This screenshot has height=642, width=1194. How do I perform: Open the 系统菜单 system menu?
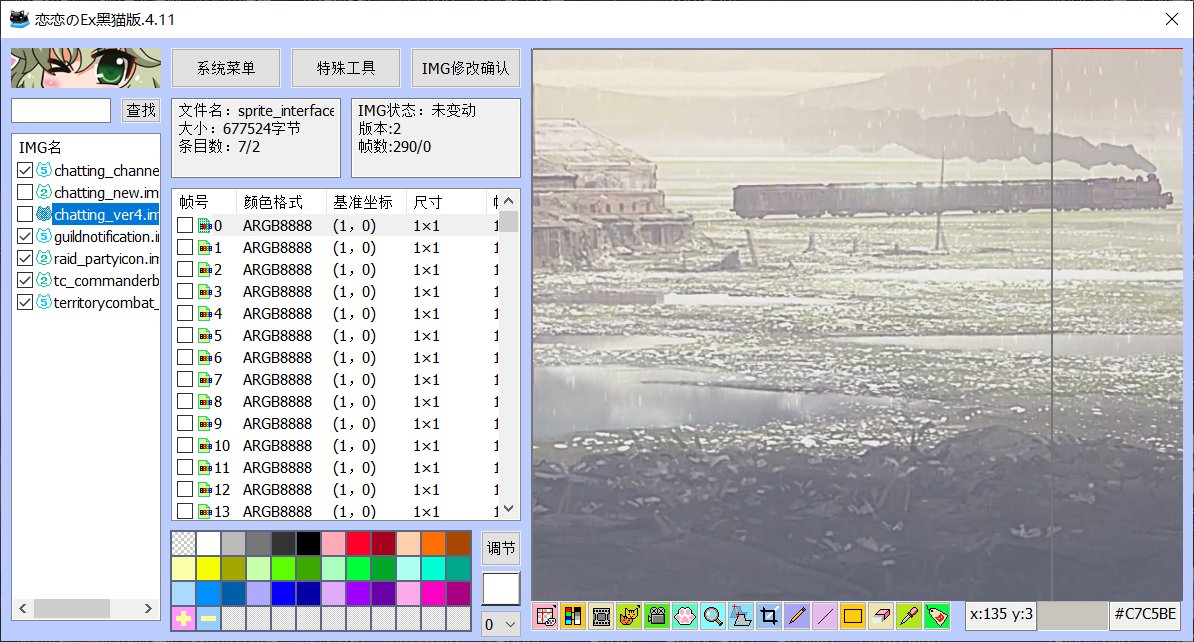tap(226, 69)
